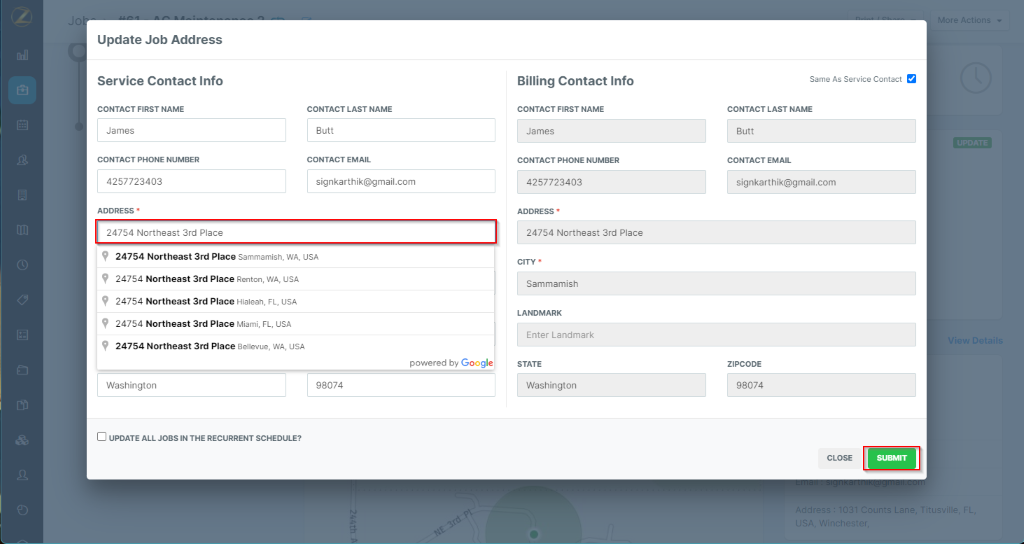Click the price tag icon in sidebar

[22, 300]
